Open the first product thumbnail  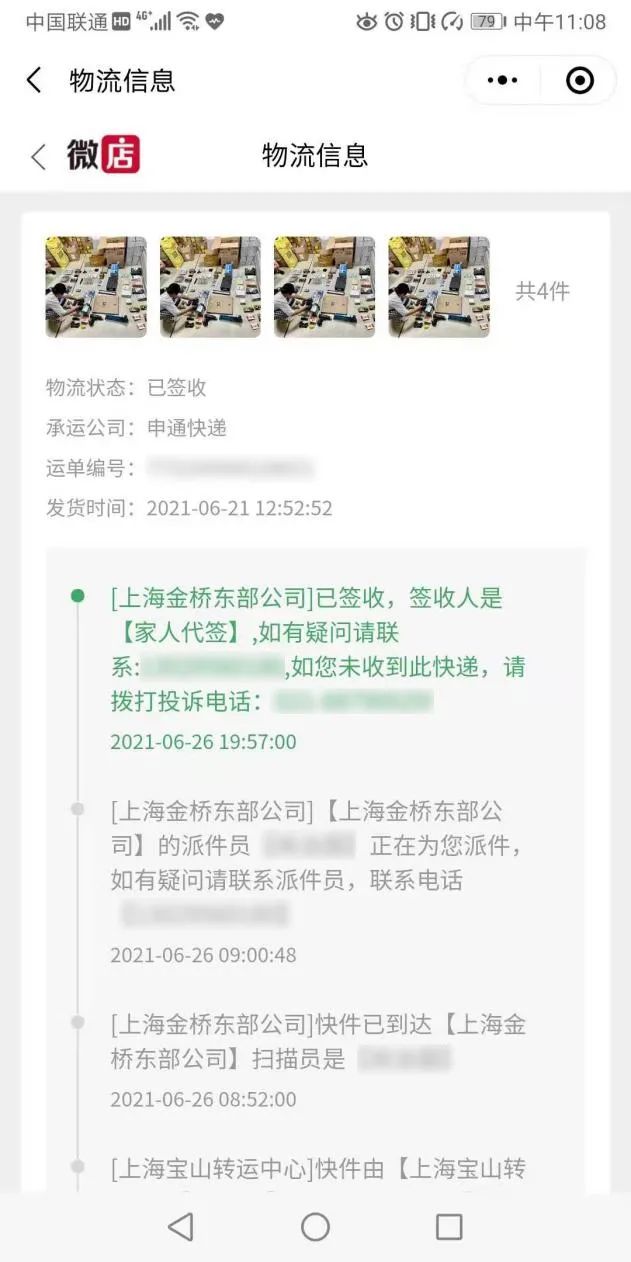click(96, 287)
